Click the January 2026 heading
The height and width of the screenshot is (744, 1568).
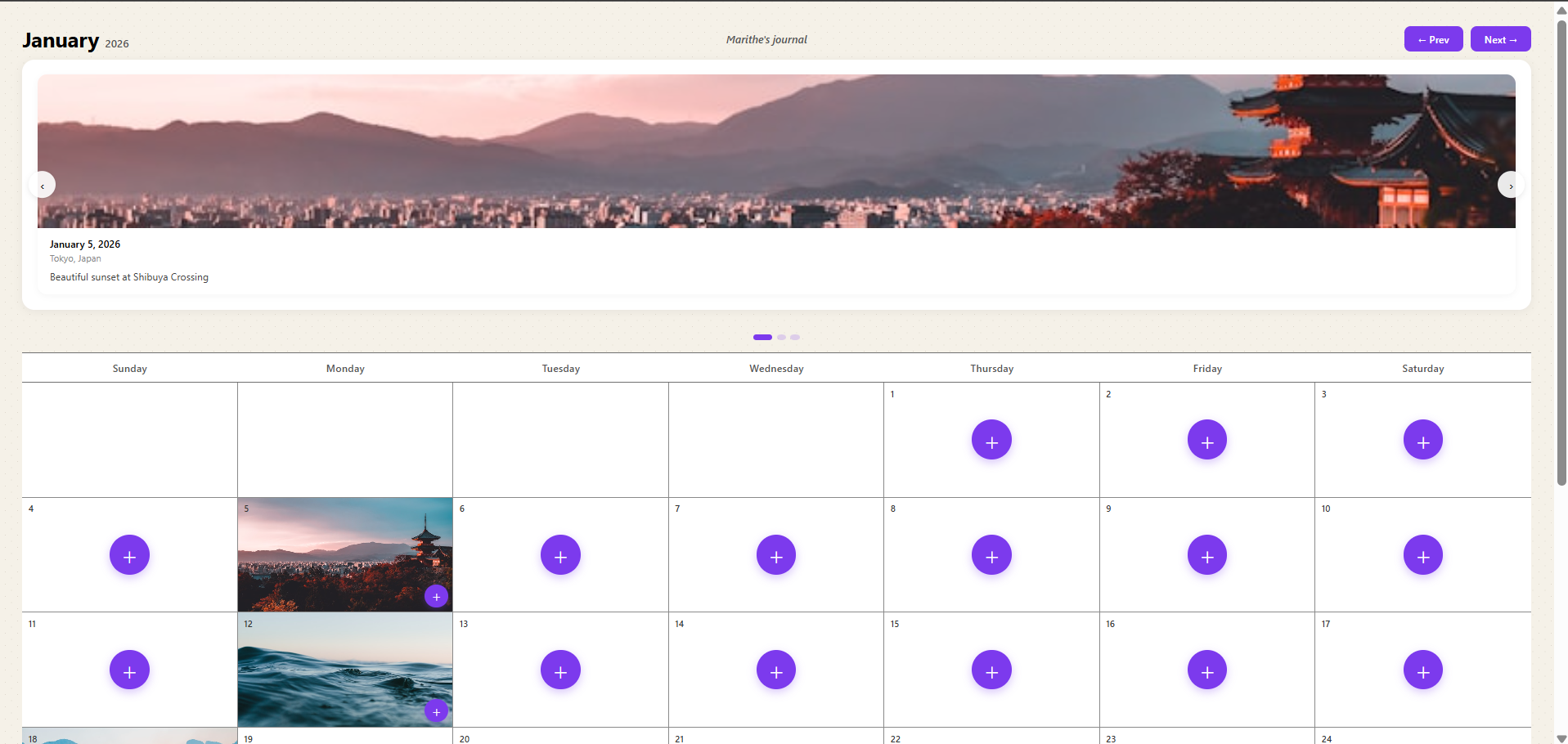(75, 41)
